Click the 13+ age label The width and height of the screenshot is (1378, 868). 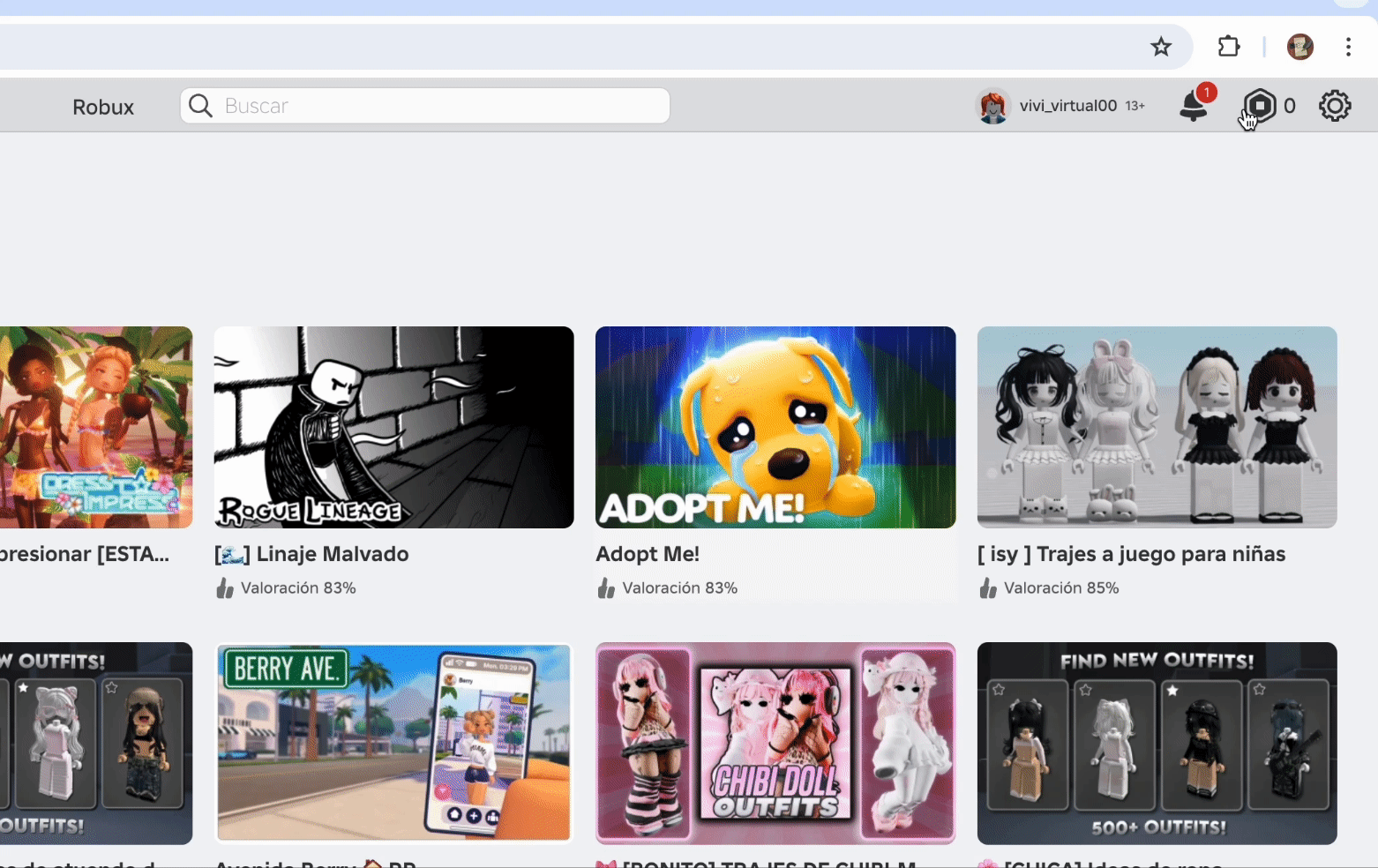1135,106
